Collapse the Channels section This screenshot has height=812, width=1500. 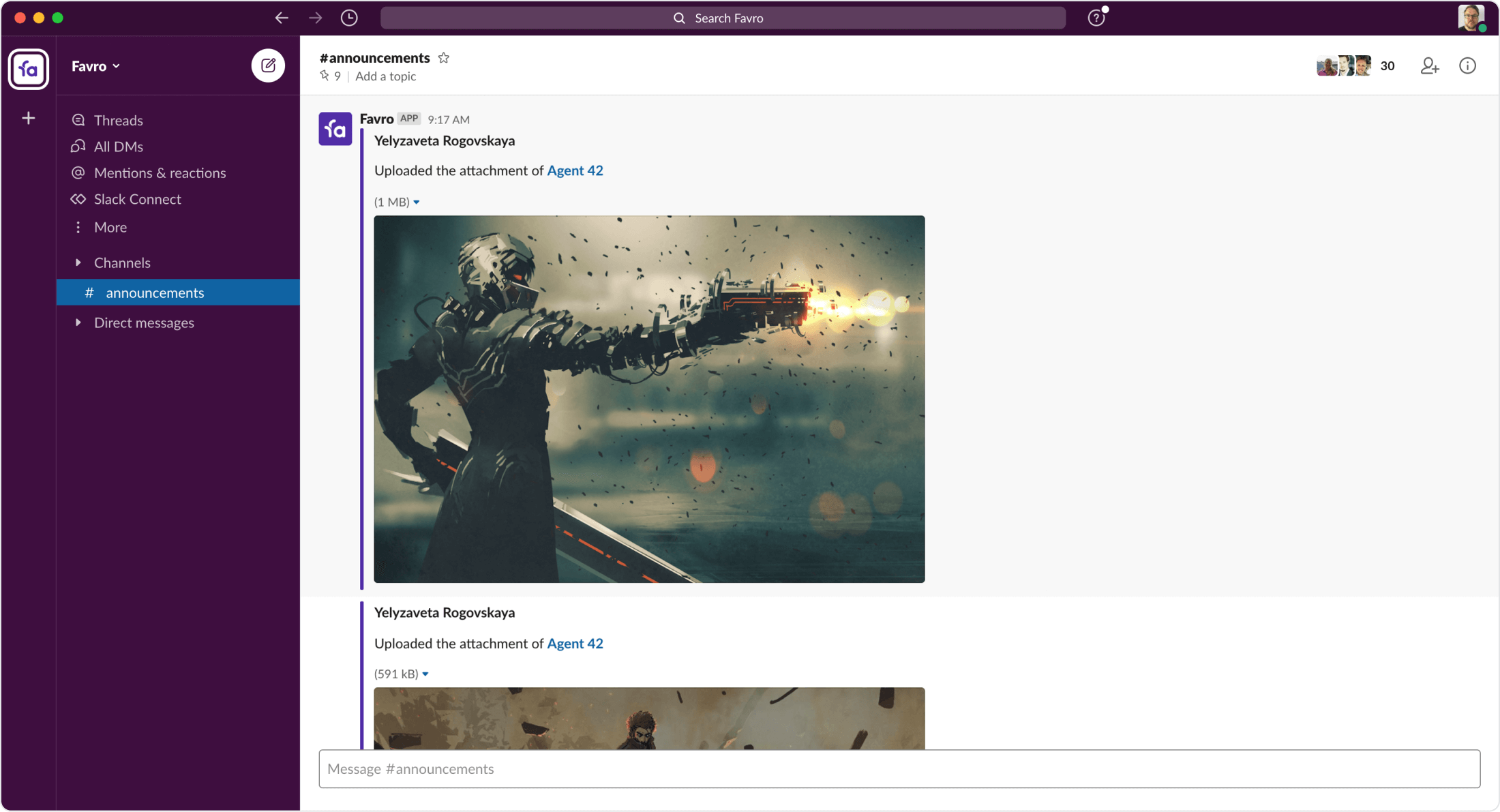click(x=77, y=262)
